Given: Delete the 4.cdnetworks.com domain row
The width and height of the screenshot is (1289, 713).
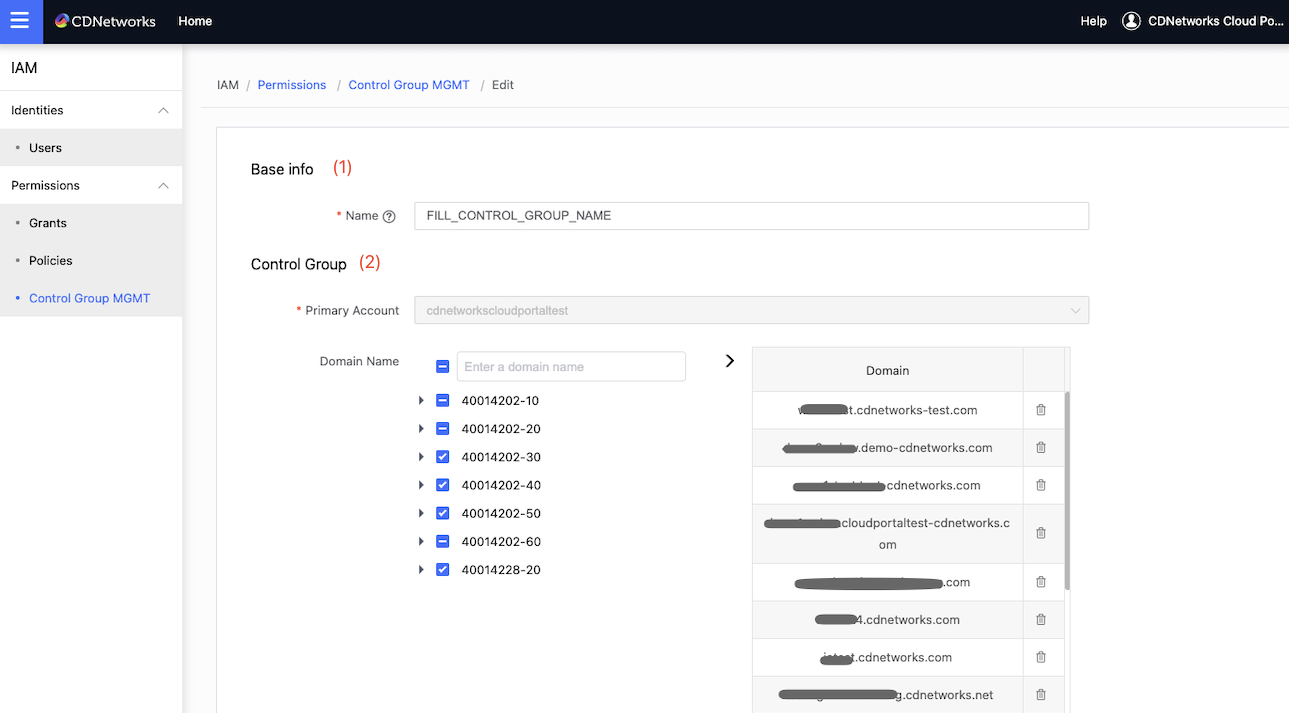Looking at the screenshot, I should 1040,620.
